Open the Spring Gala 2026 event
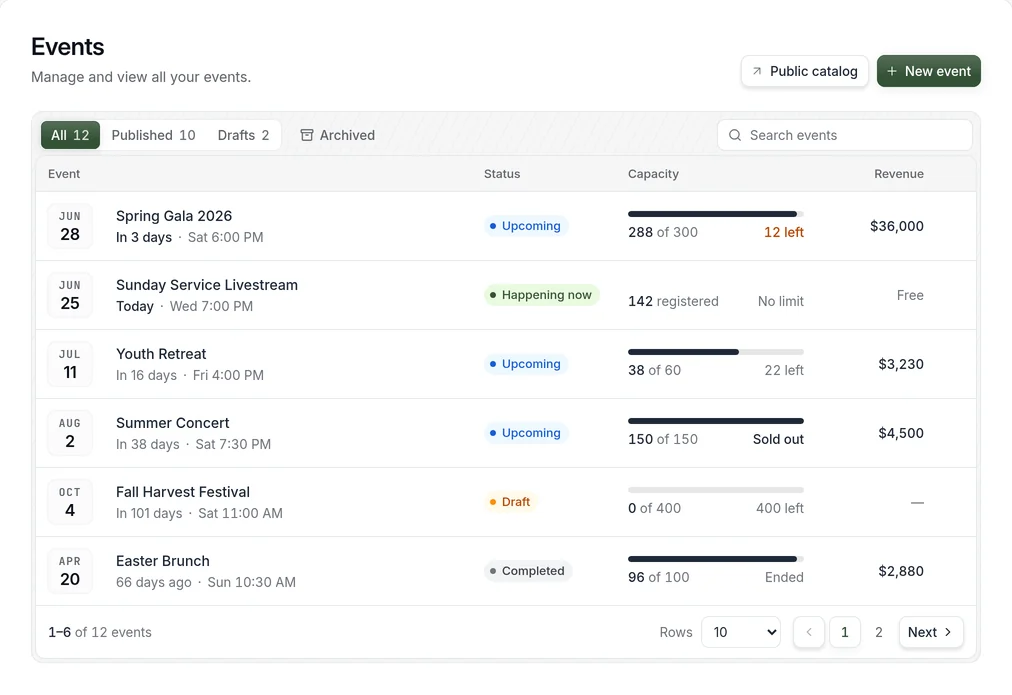Viewport: 1012px width, 695px height. pos(174,216)
